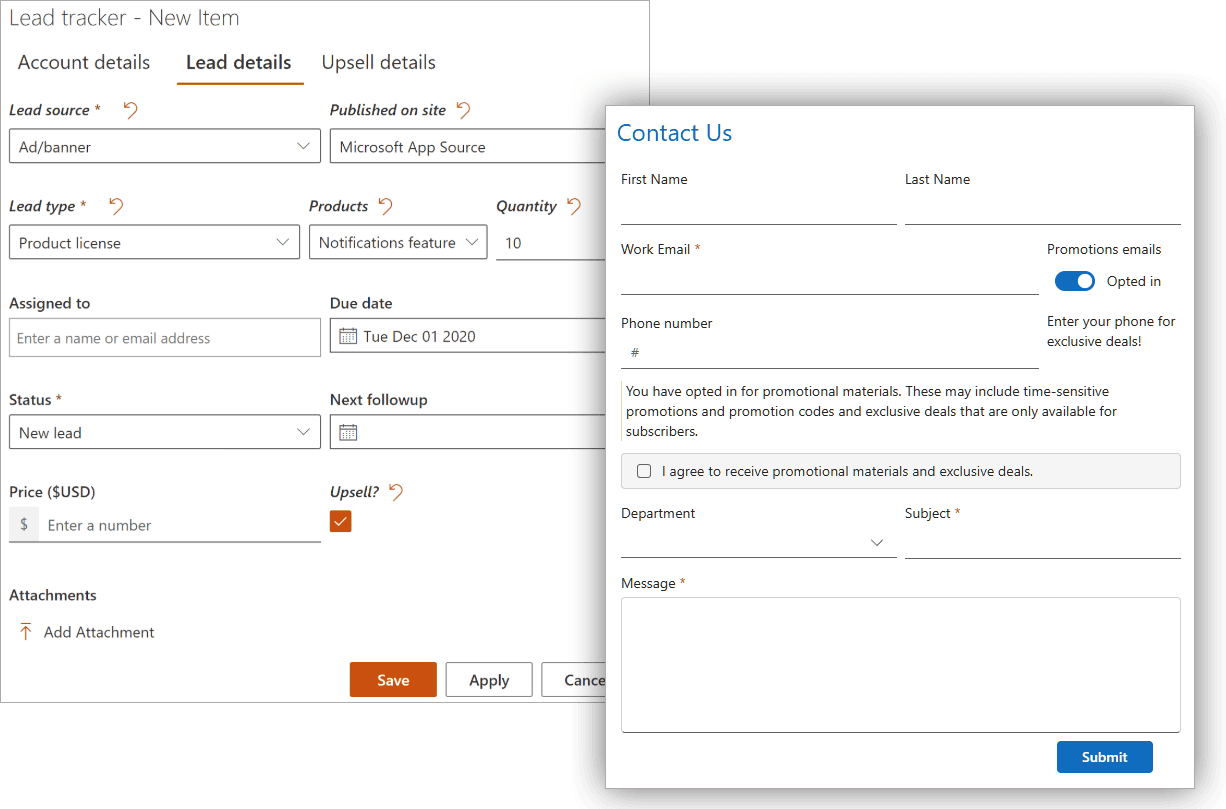Click the dollar sign icon in Price field
1226x809 pixels.
[24, 525]
